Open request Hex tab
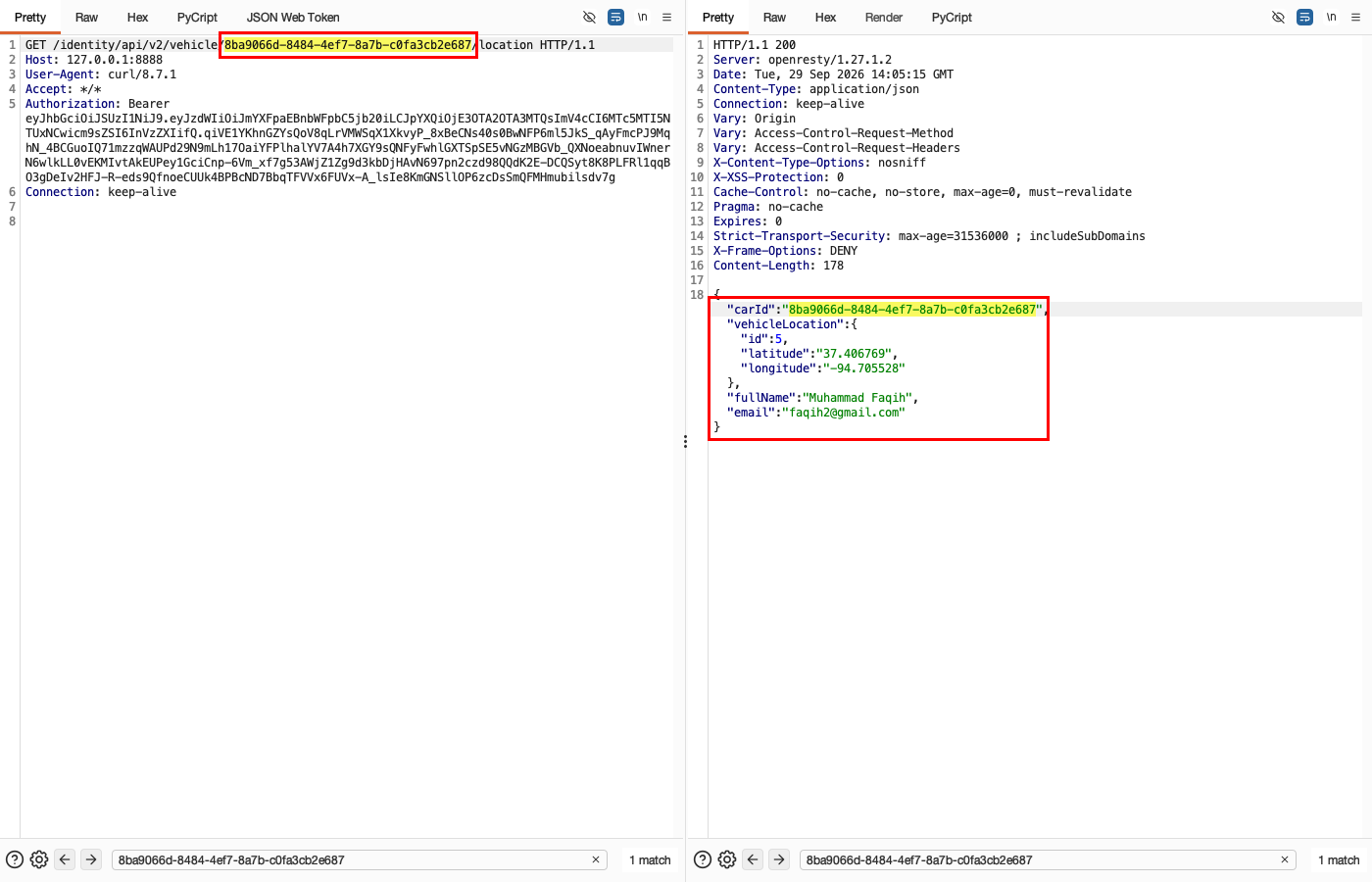The height and width of the screenshot is (882, 1372). [137, 18]
